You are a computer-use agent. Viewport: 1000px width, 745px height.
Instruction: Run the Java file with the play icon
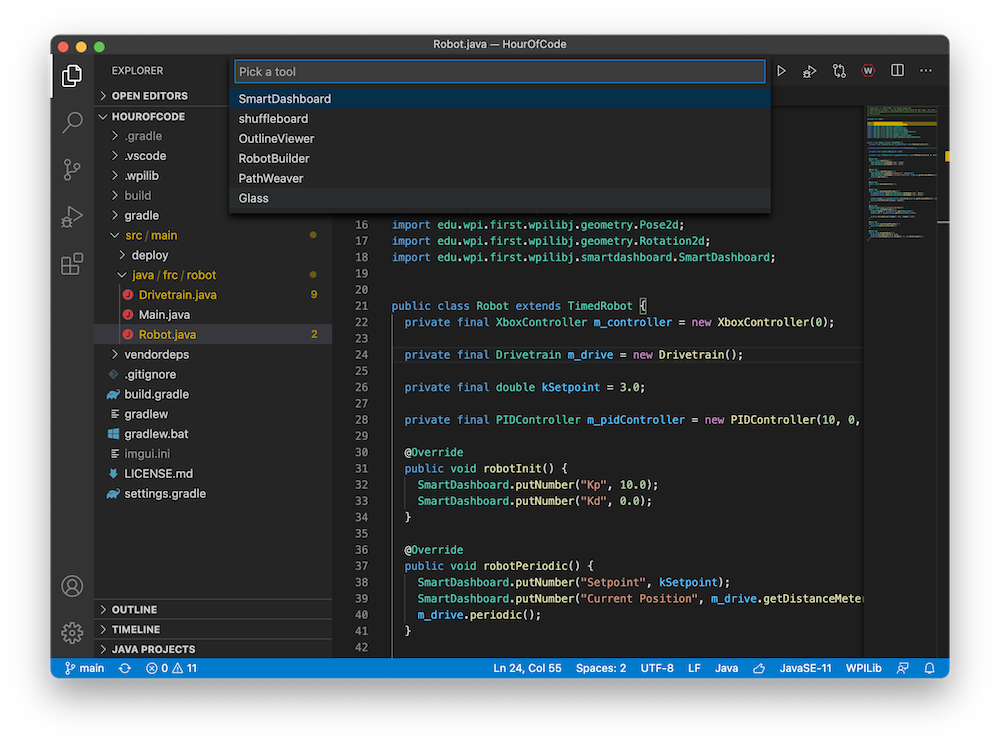[781, 70]
